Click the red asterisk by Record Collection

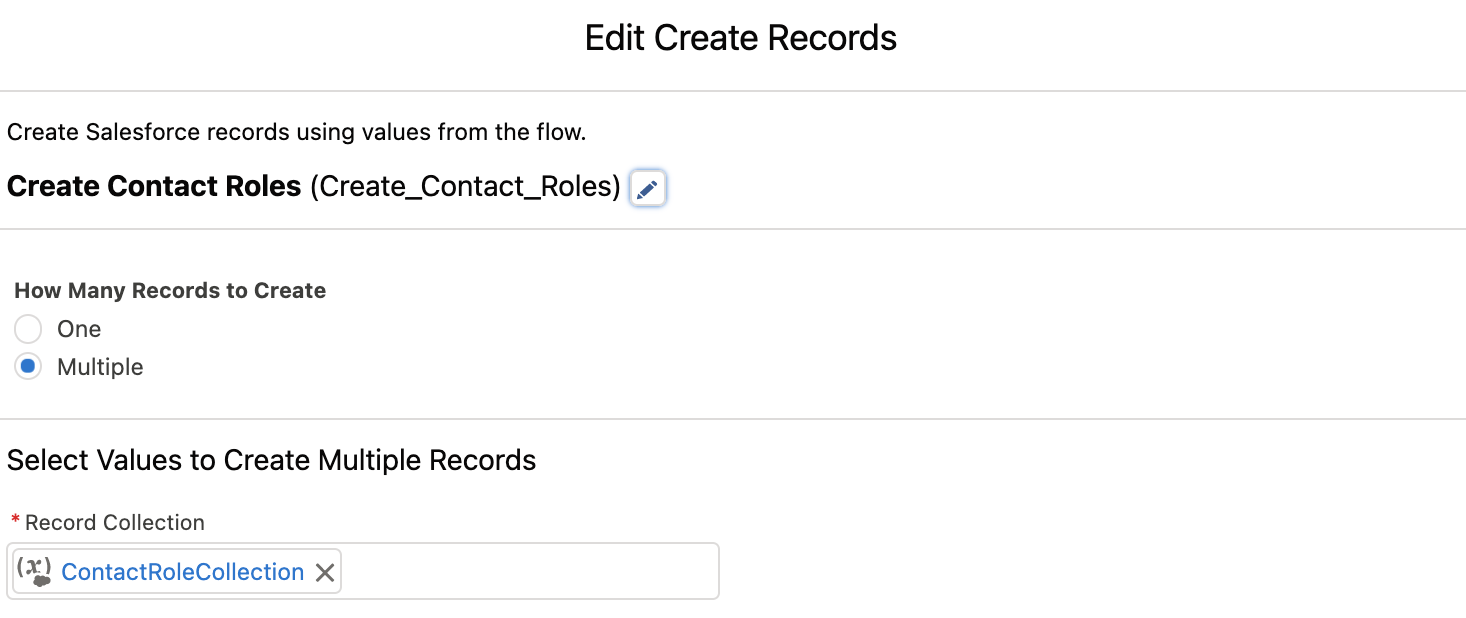pos(14,521)
